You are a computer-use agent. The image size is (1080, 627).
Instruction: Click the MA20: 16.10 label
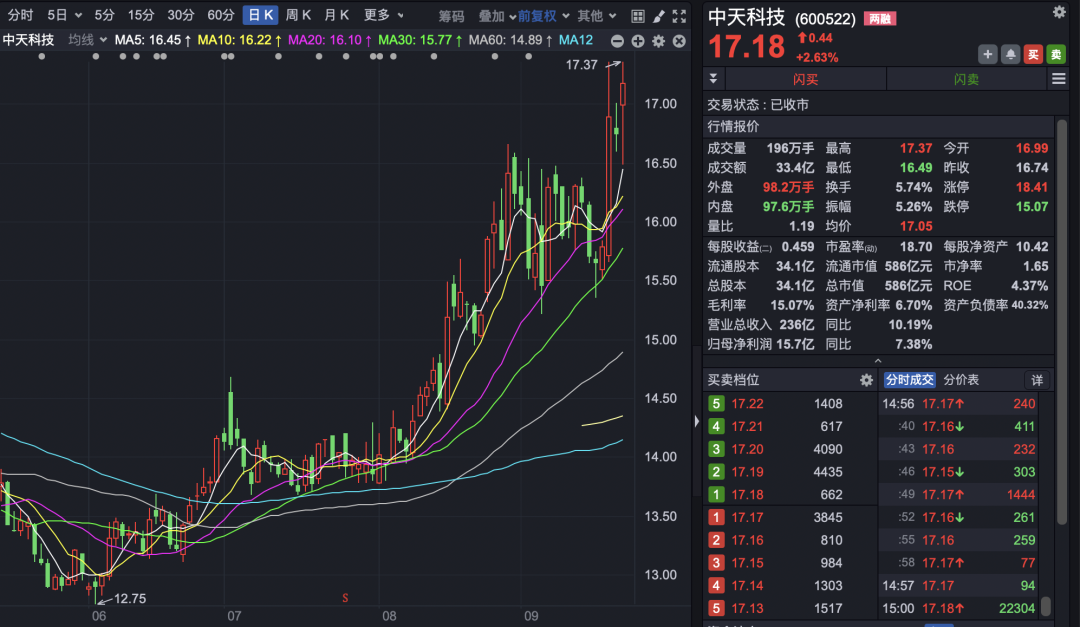pos(330,41)
